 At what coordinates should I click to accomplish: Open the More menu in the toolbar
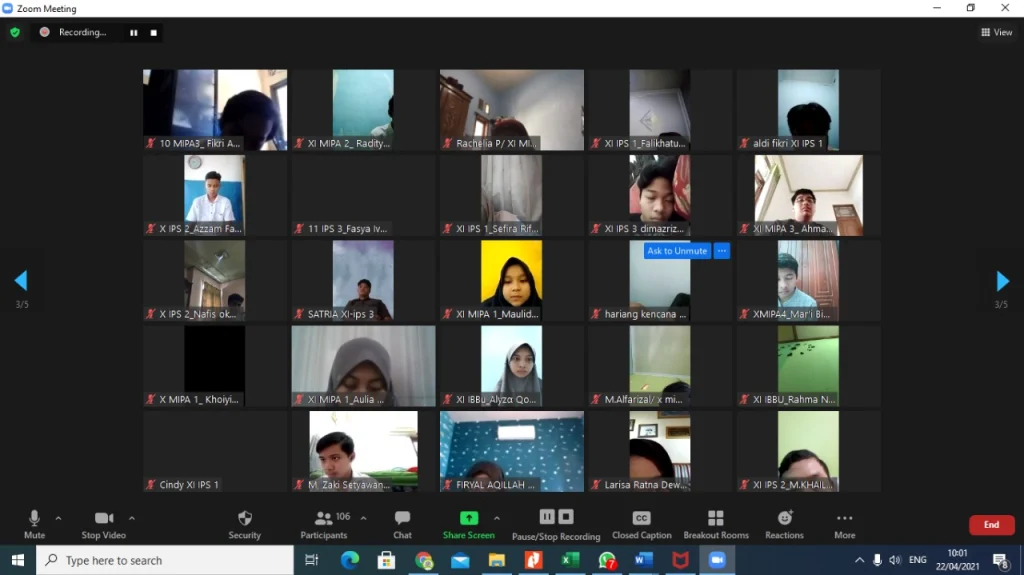[x=844, y=524]
